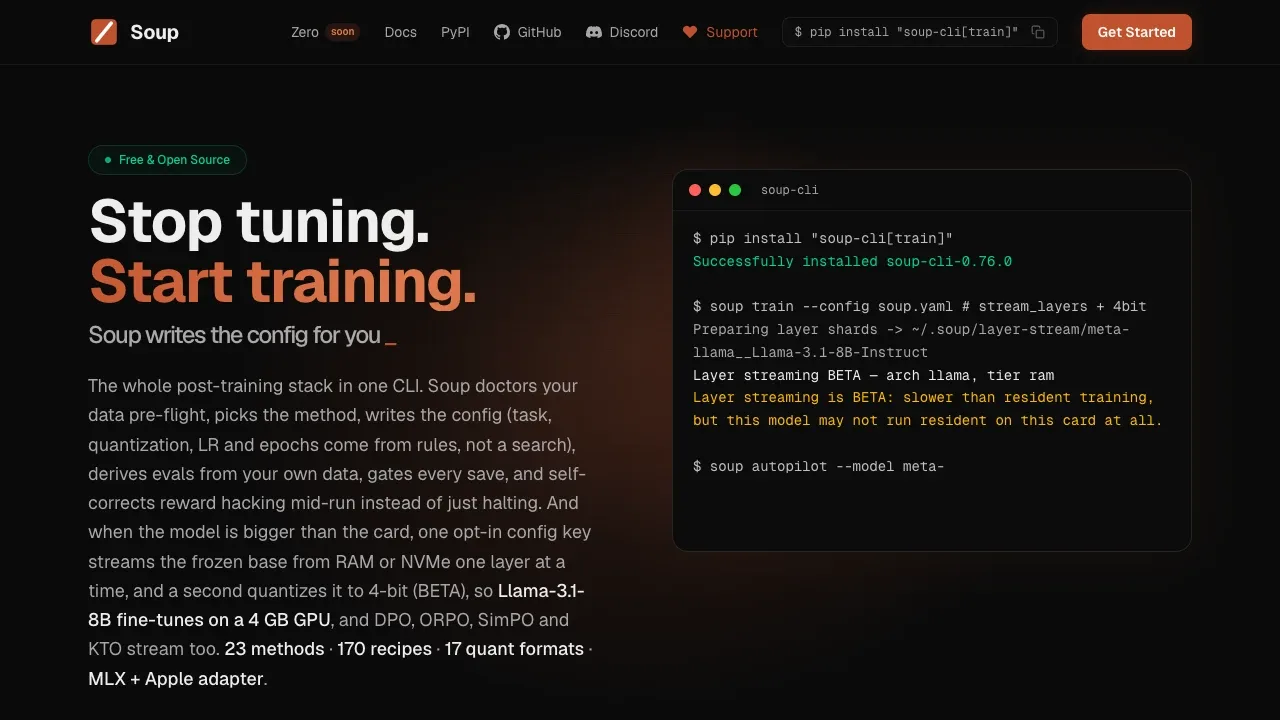Image resolution: width=1280 pixels, height=720 pixels.
Task: Open the GitHub text link
Action: (539, 32)
